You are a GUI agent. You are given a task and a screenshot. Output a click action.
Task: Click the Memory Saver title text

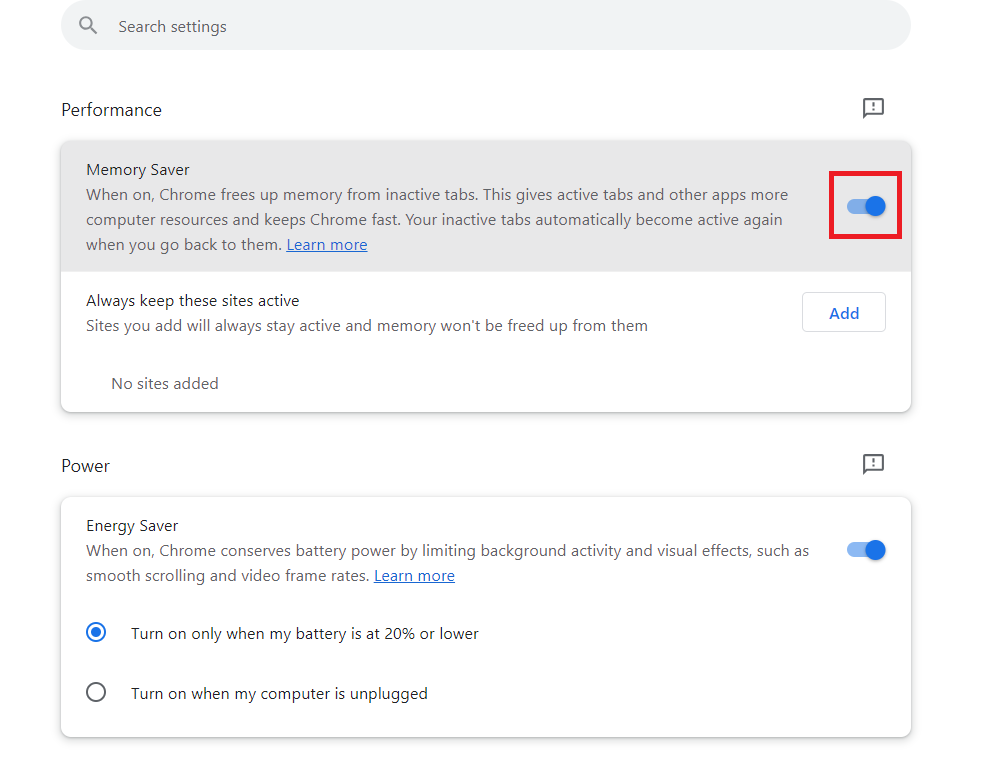137,170
